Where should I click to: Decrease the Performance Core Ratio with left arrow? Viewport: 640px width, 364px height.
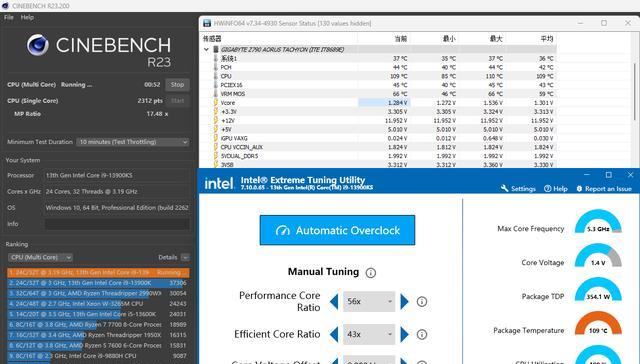tap(334, 302)
